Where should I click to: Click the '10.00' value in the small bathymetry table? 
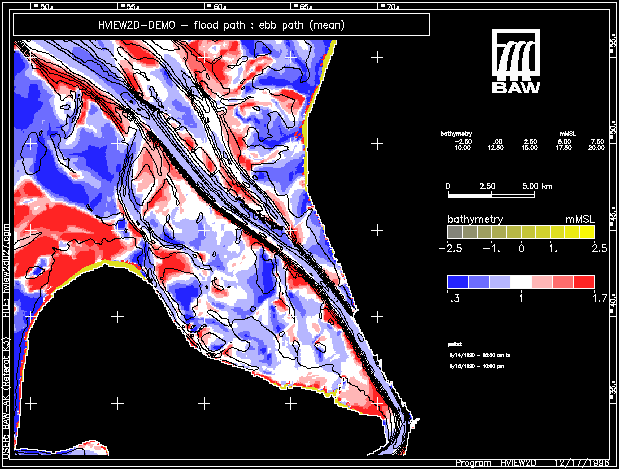(x=463, y=148)
